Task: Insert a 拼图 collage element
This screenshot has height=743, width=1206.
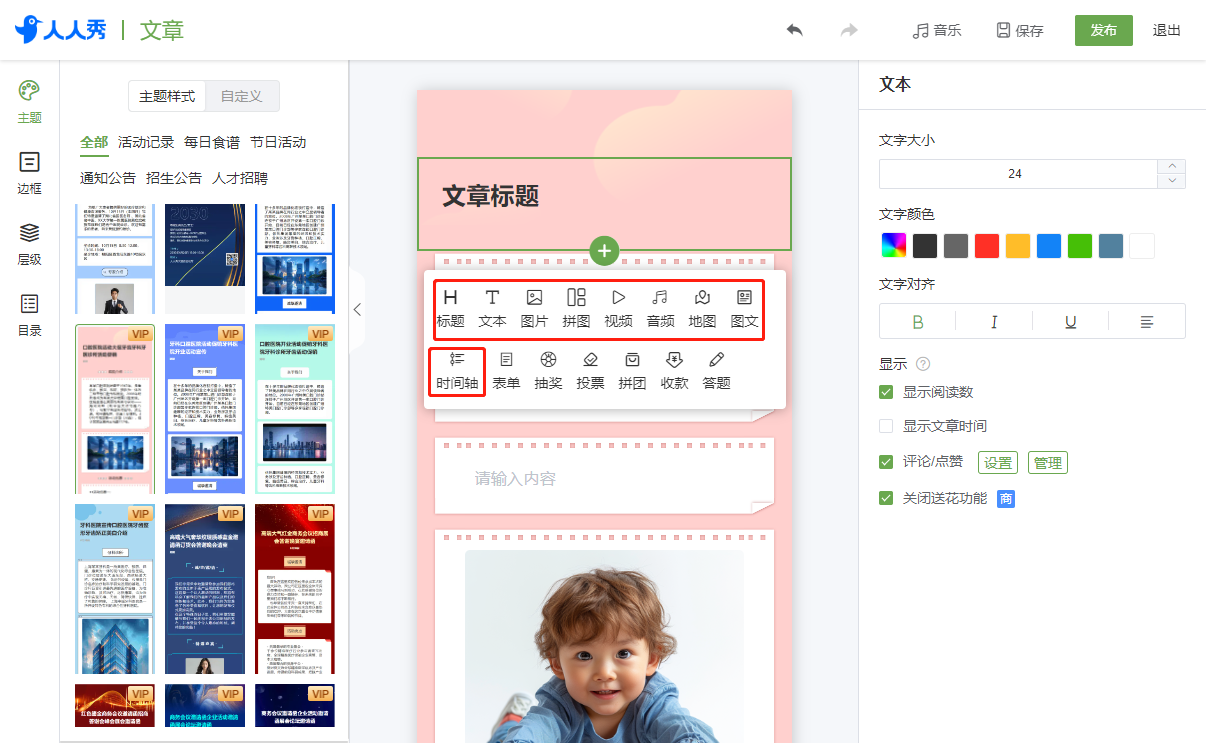Action: click(x=576, y=308)
